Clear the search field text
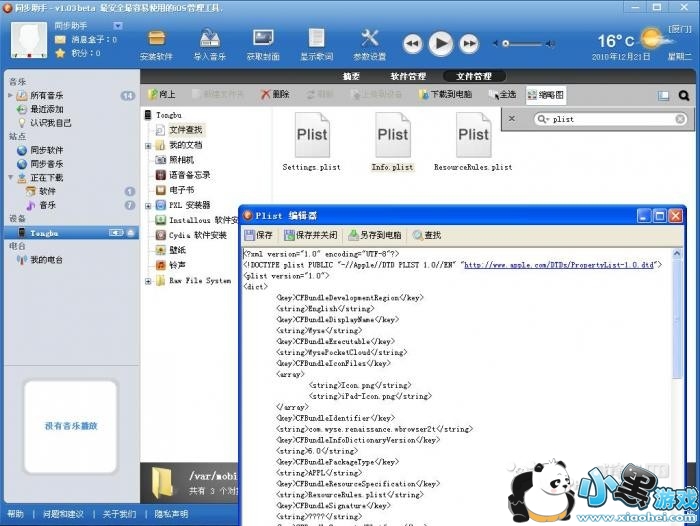700x526 pixels. 680,119
